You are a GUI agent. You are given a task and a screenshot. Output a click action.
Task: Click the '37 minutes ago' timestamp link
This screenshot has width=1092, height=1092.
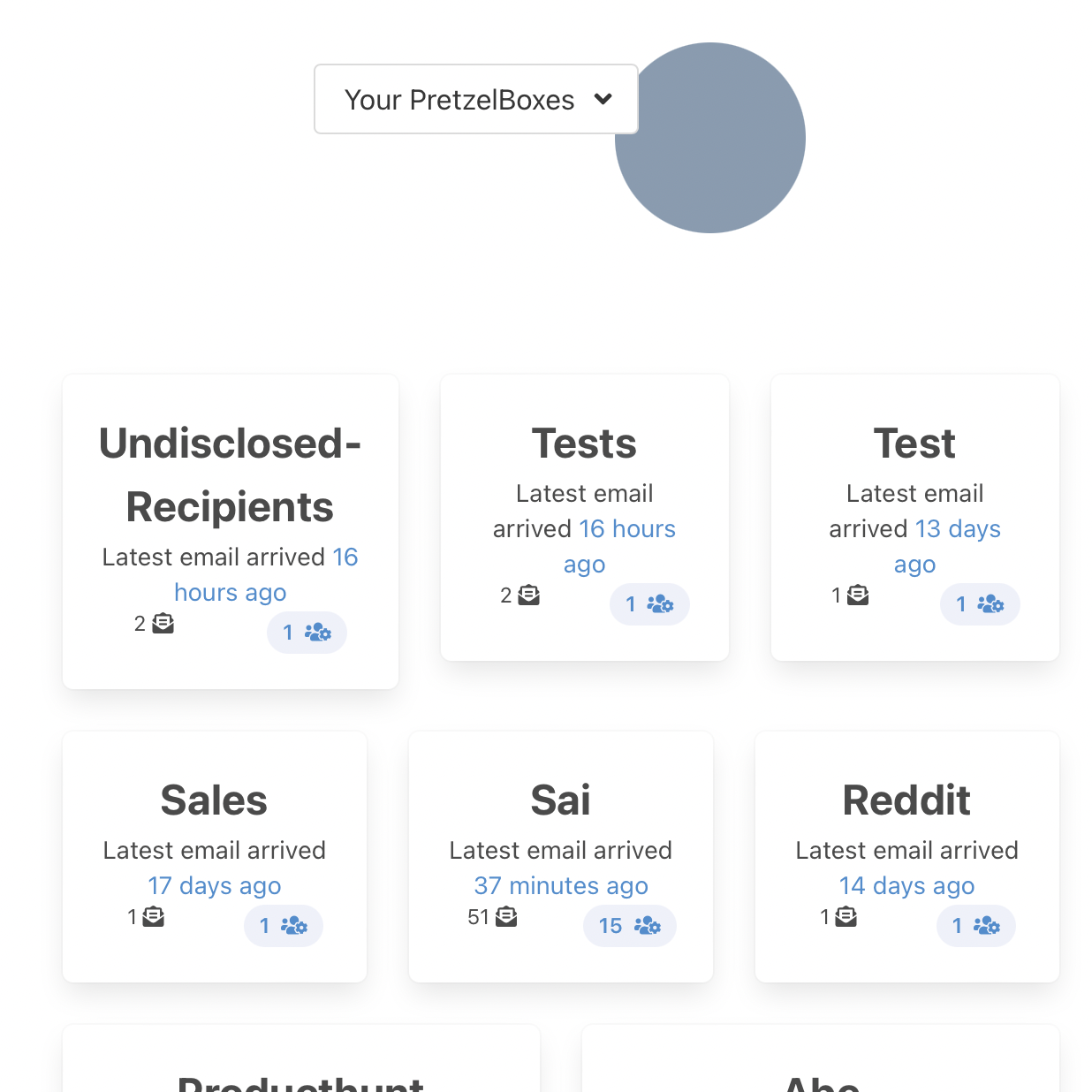[x=561, y=885]
